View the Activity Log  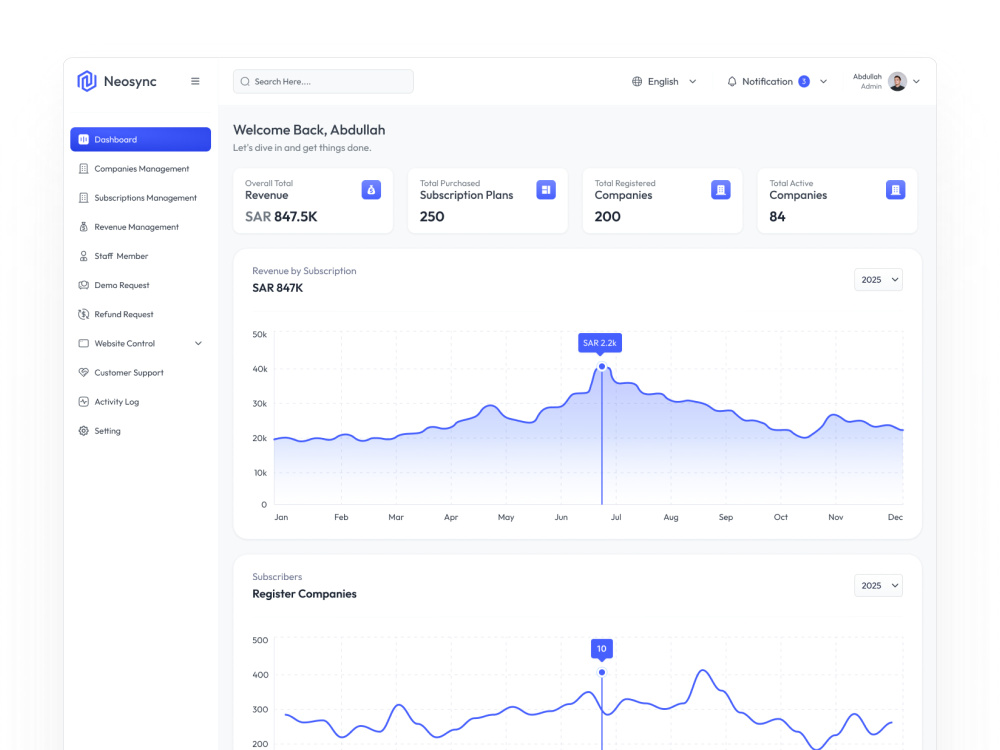point(140,401)
